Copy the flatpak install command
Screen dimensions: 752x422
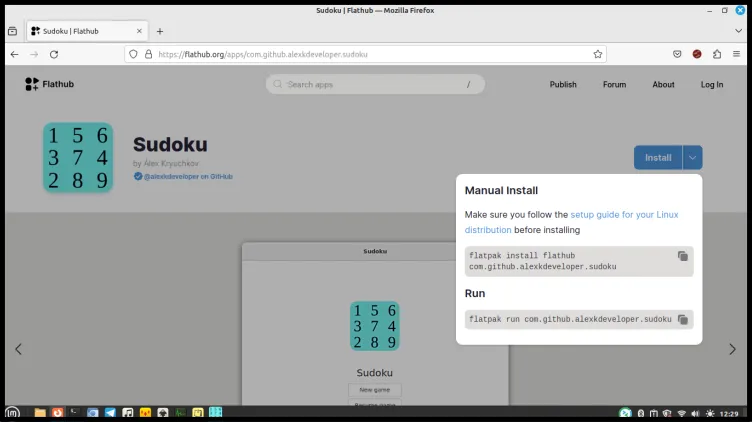coord(682,256)
